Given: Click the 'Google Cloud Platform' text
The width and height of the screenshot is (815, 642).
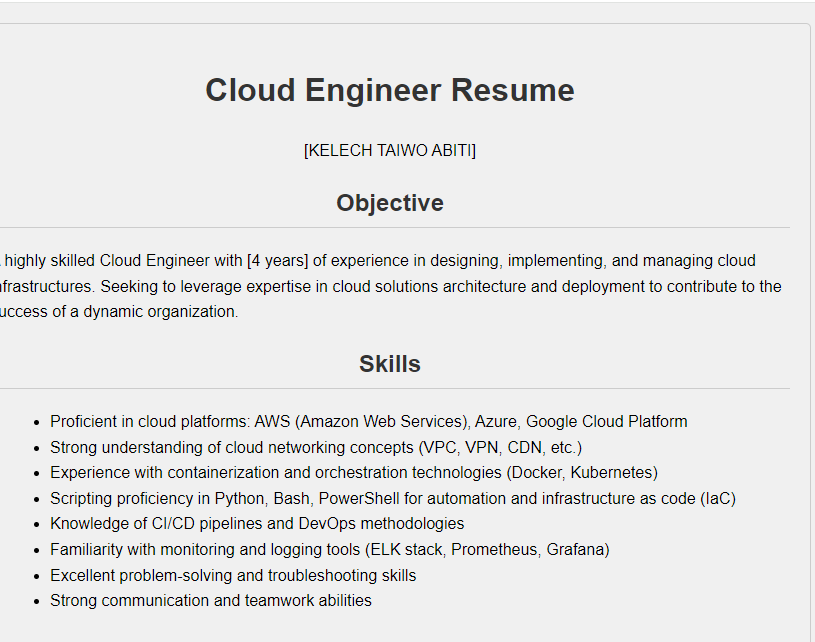Looking at the screenshot, I should (x=606, y=422).
